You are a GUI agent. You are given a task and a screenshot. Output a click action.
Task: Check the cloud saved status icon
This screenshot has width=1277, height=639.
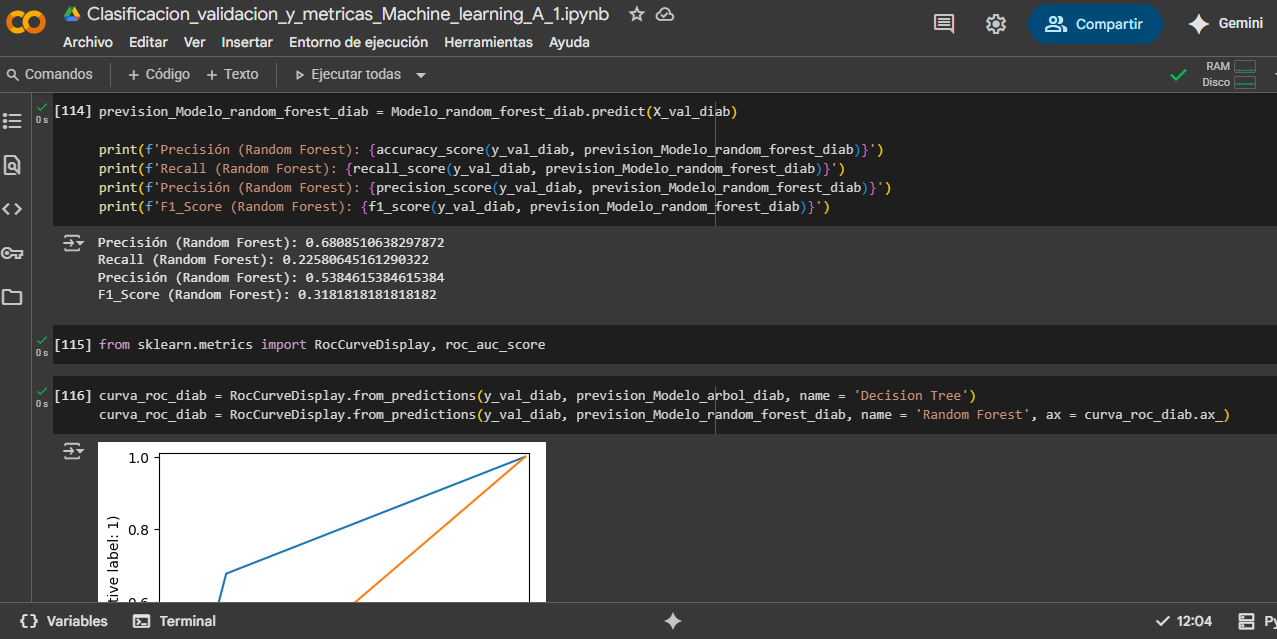pyautogui.click(x=664, y=14)
